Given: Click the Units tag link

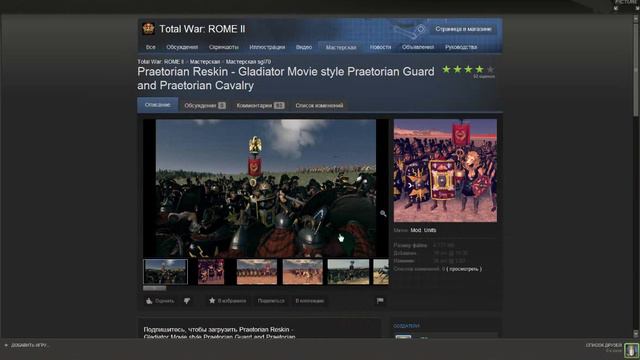Looking at the screenshot, I should click(x=430, y=230).
